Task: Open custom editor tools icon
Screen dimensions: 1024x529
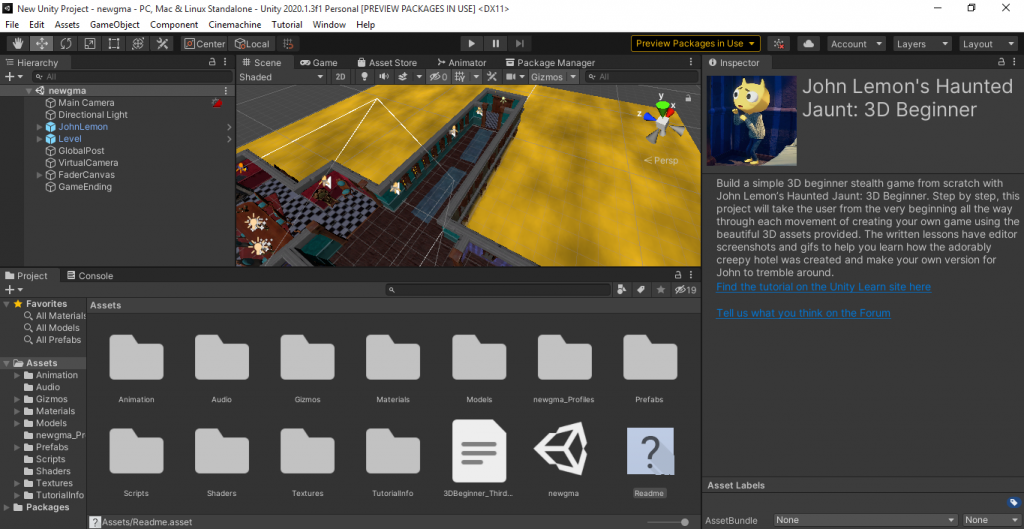Action: 162,44
